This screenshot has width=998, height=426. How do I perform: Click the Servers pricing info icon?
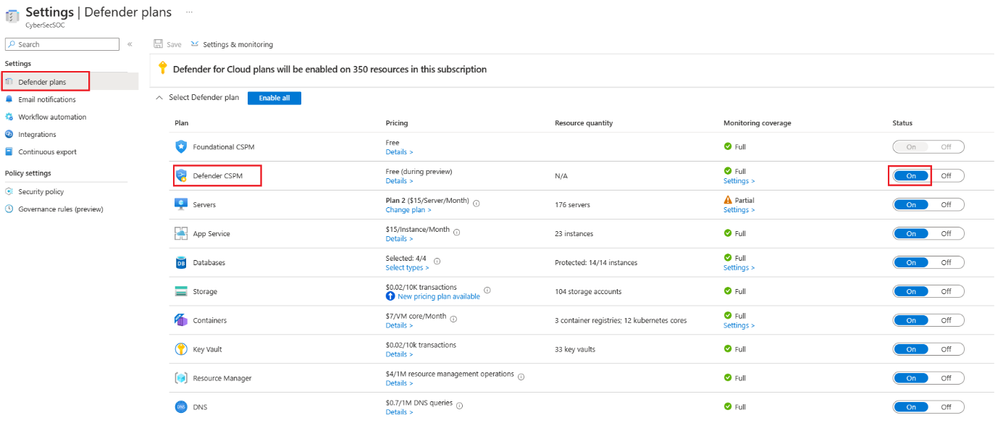[x=476, y=203]
